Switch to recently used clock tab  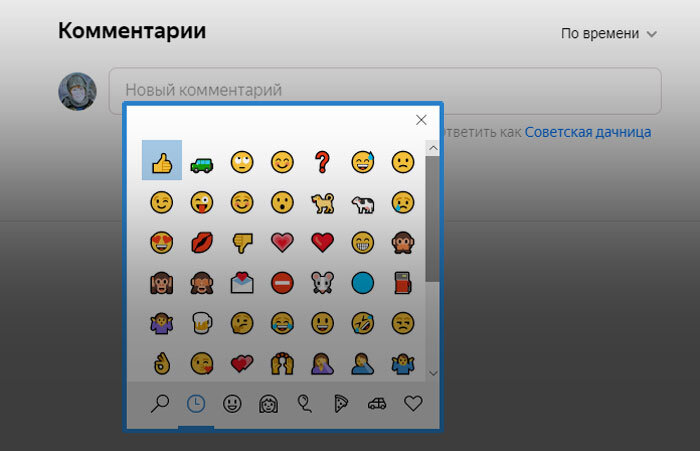coord(196,404)
